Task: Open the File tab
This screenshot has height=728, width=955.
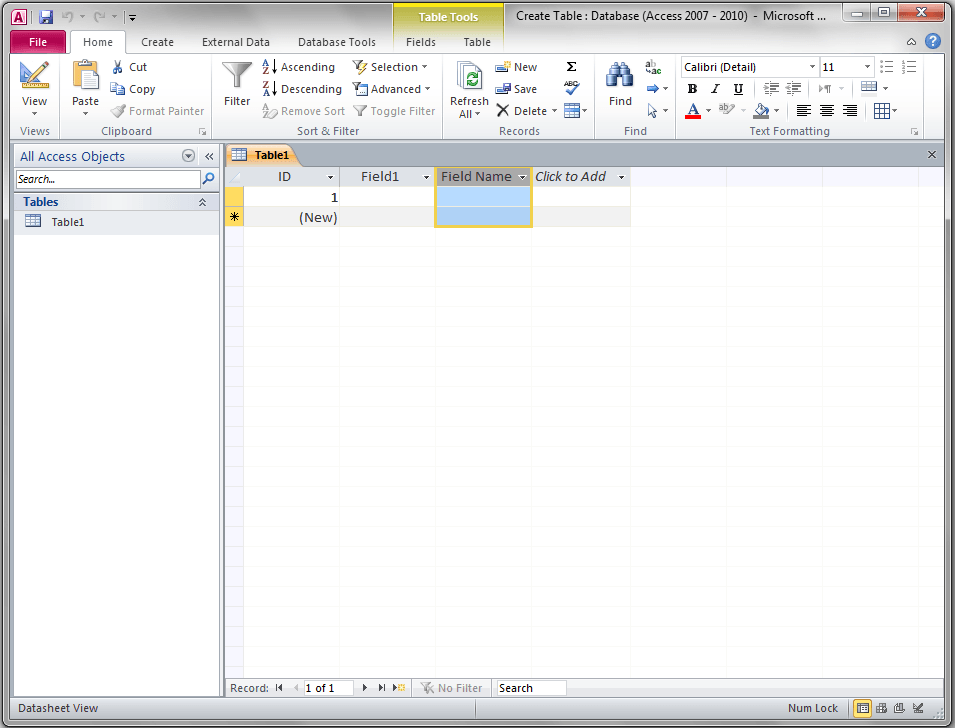Action: (38, 42)
